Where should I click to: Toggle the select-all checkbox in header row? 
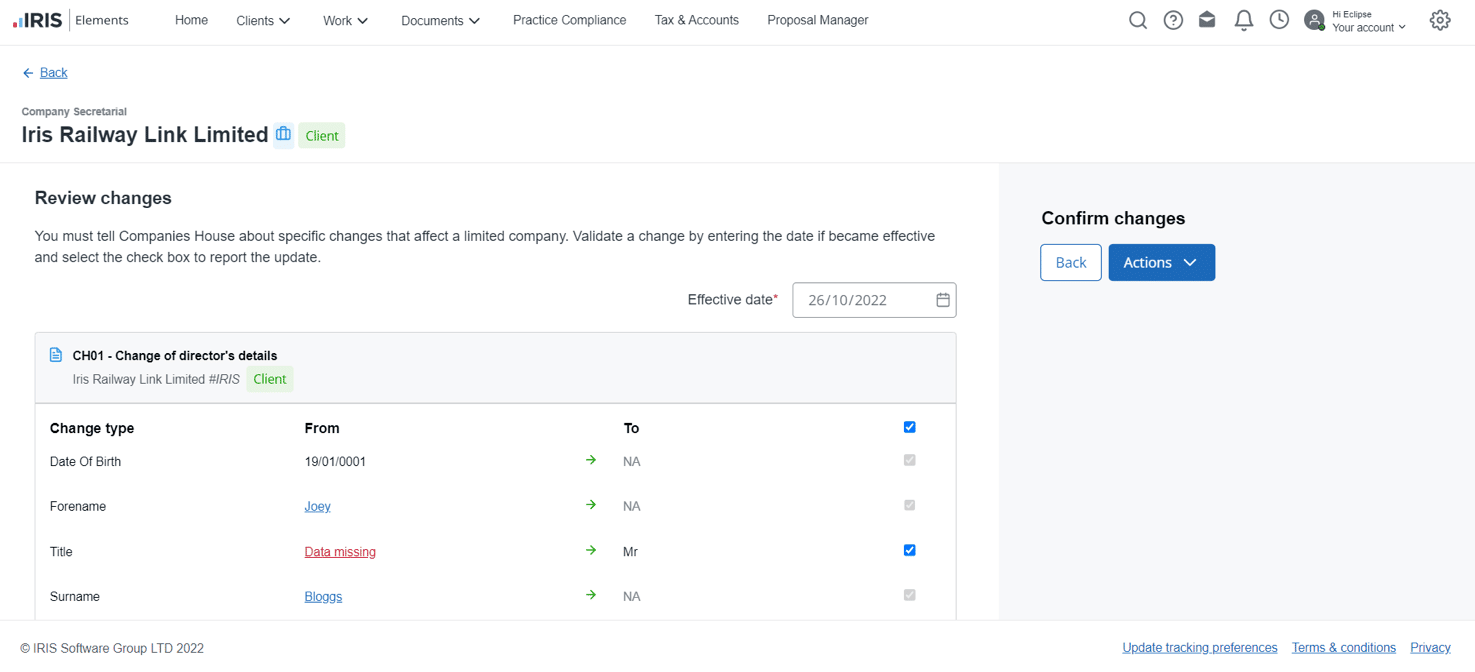[x=909, y=427]
